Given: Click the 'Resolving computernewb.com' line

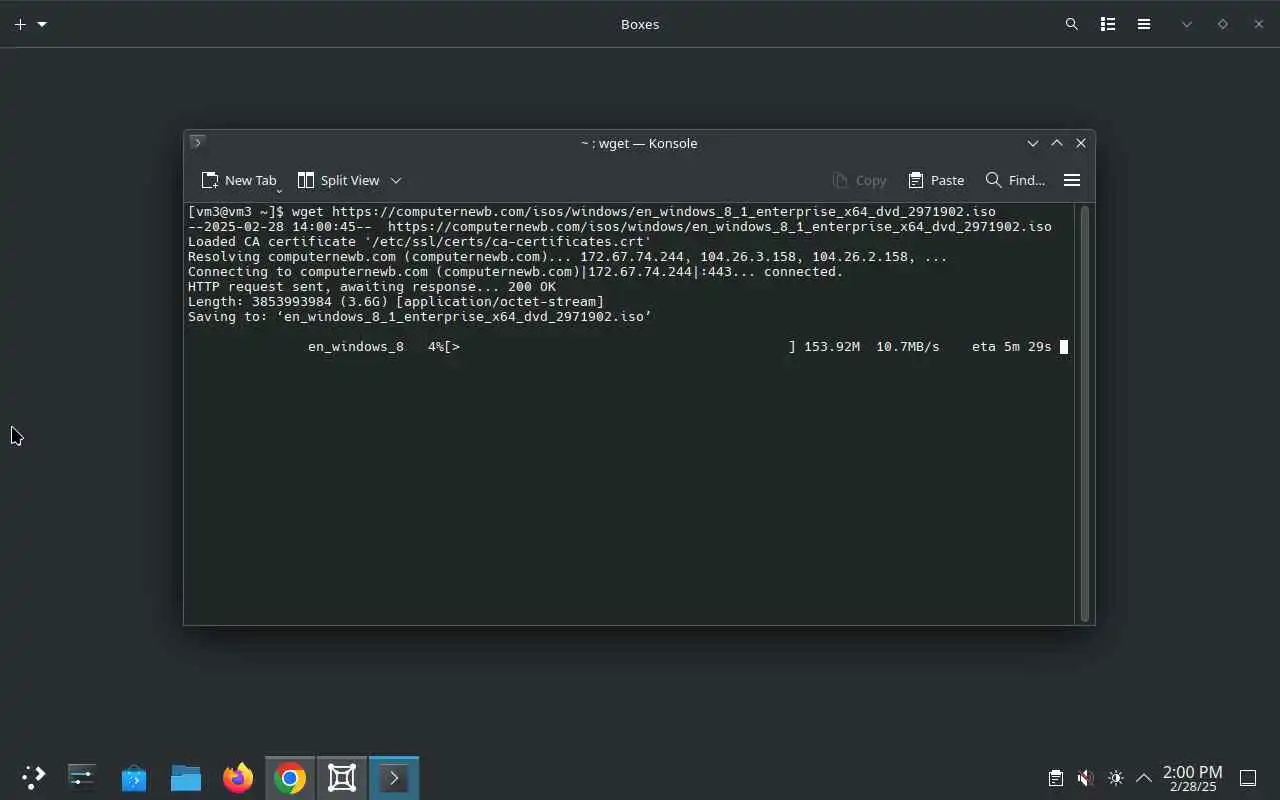Looking at the screenshot, I should tap(567, 257).
